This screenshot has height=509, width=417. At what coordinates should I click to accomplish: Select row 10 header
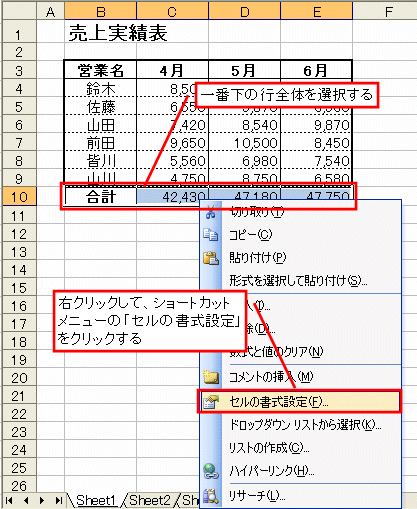click(x=19, y=197)
